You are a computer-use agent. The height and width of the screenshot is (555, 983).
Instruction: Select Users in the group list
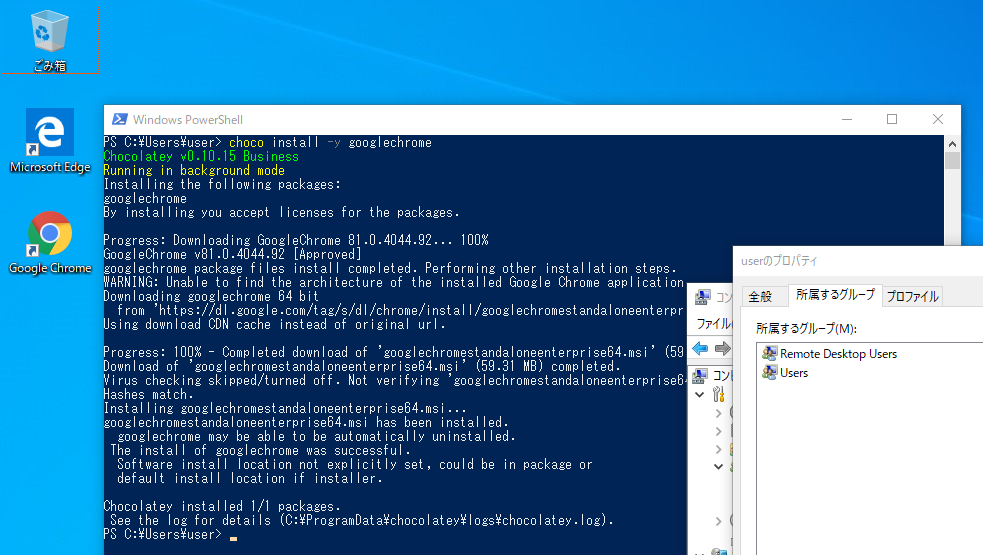(x=794, y=373)
